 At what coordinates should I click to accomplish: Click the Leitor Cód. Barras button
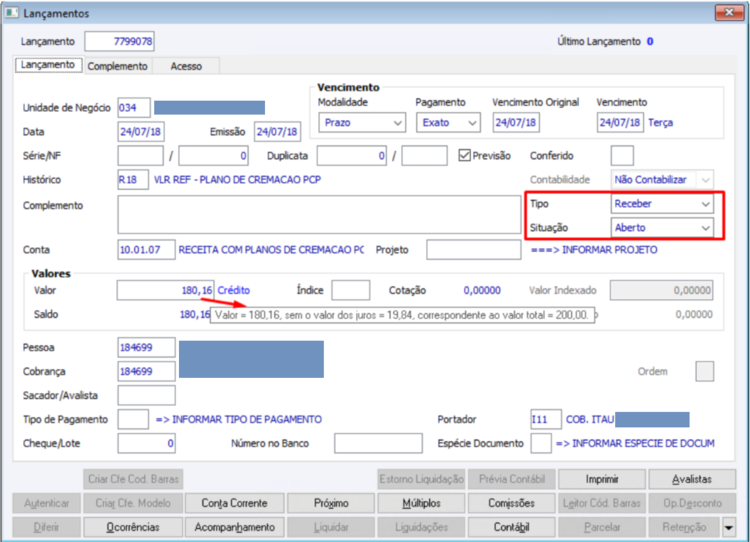click(602, 503)
